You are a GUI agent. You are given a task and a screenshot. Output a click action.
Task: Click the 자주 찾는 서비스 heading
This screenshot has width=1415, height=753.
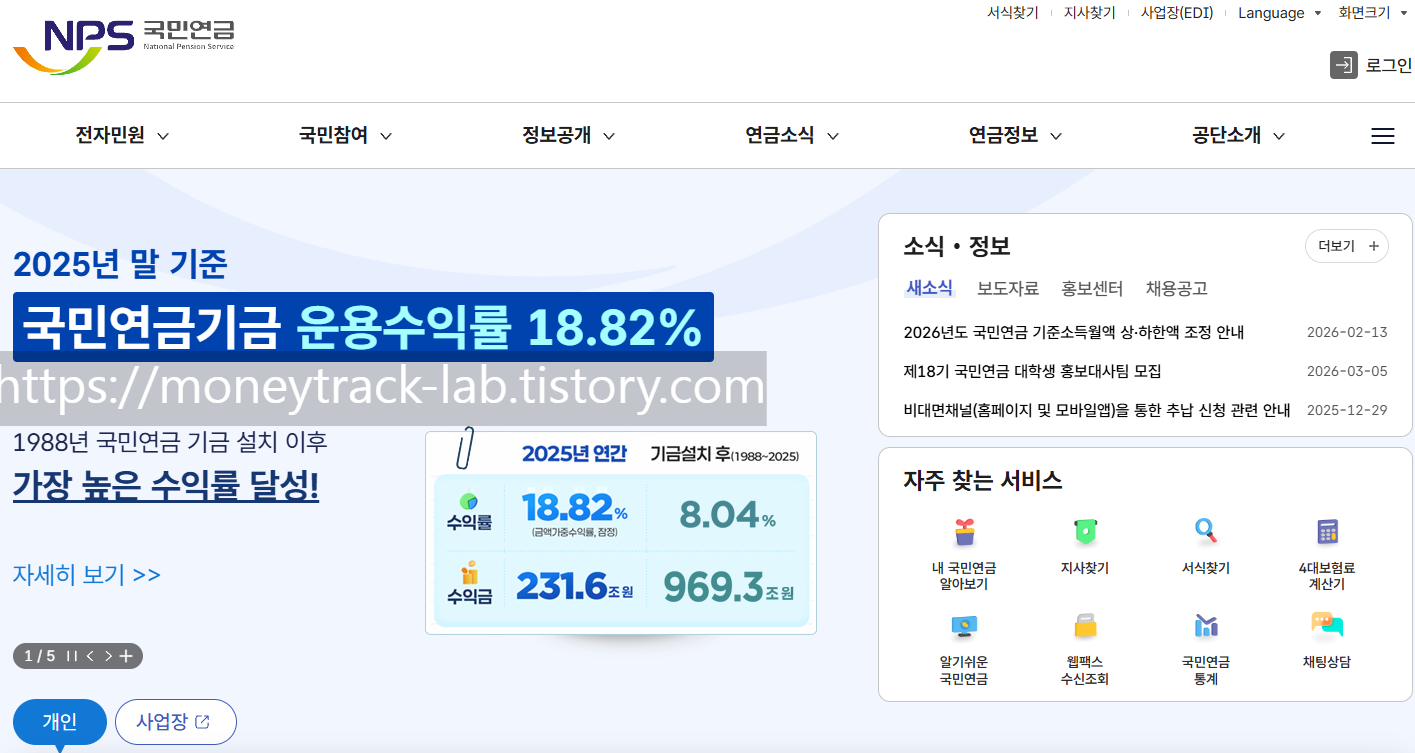[x=983, y=480]
